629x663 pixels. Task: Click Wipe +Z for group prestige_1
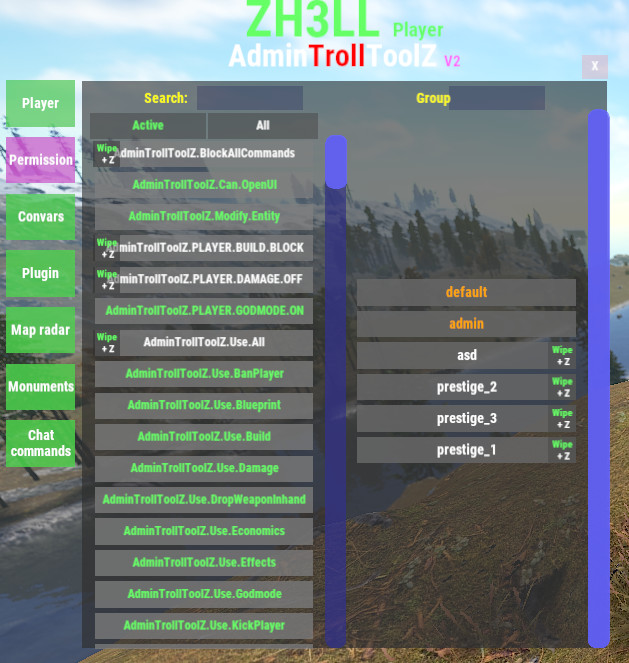(562, 450)
